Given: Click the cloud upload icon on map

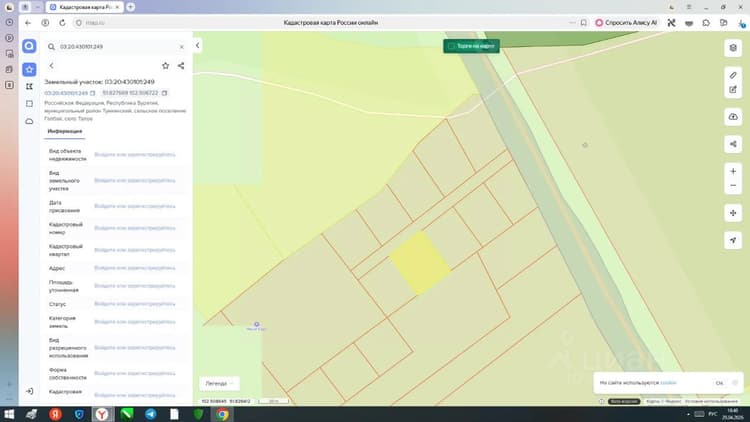Looking at the screenshot, I should click(x=733, y=117).
